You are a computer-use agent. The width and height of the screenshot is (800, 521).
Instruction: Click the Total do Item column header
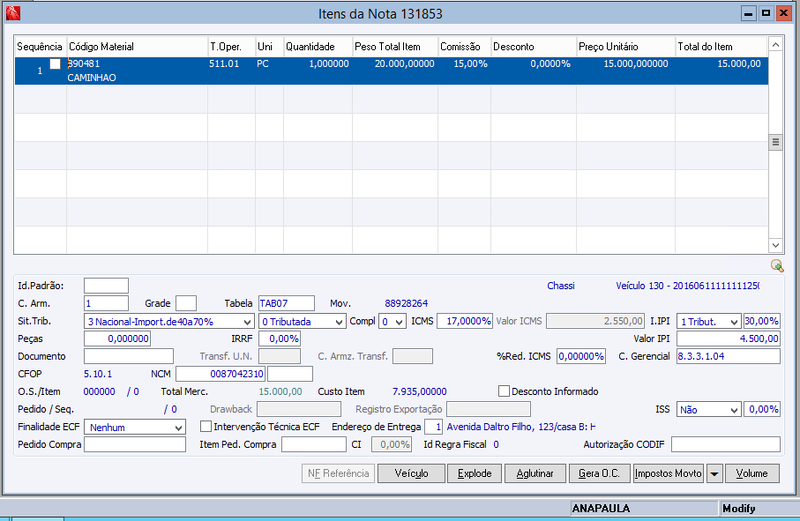tap(721, 46)
